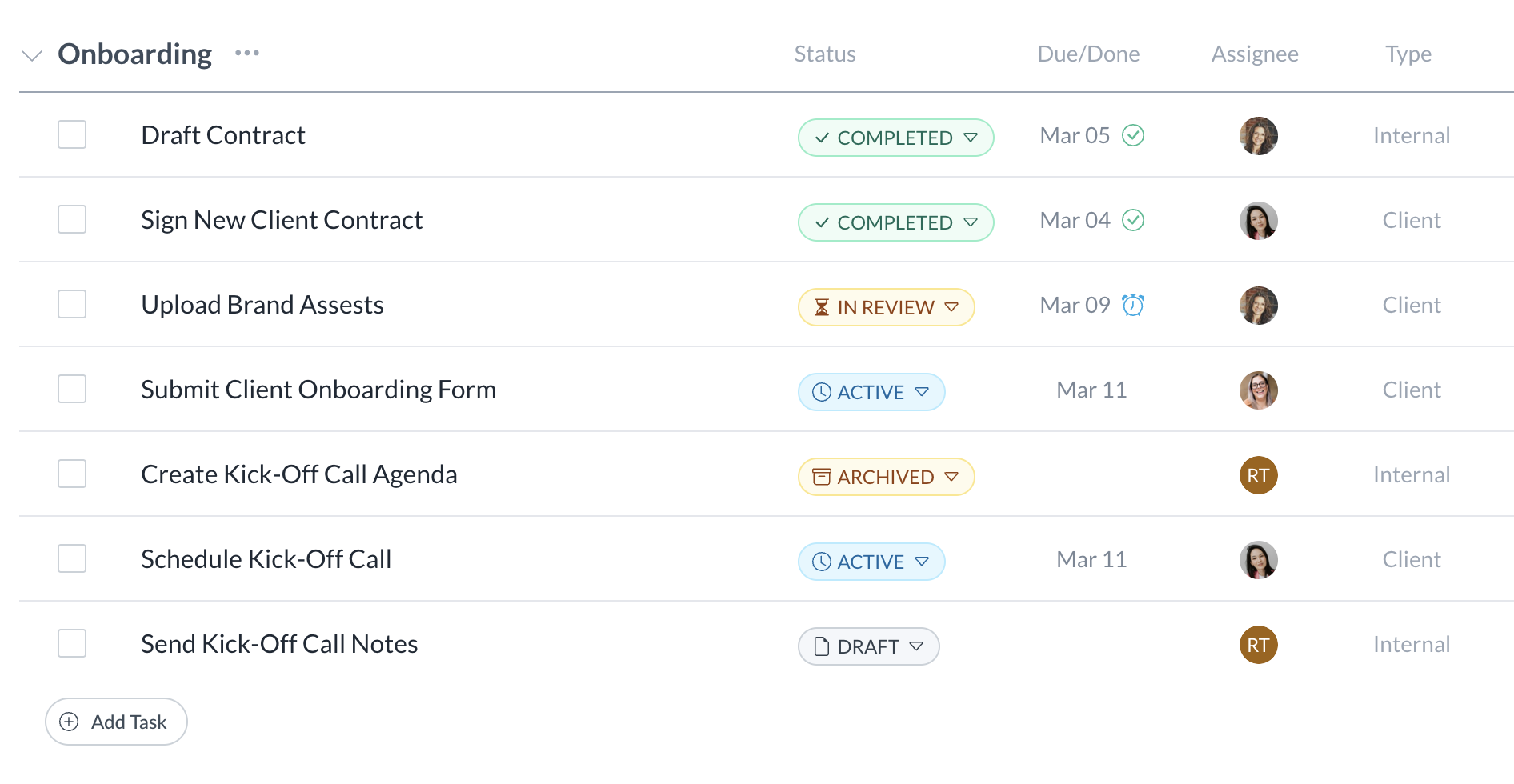Click the Onboarding three-dots options icon
Image resolution: width=1514 pixels, height=784 pixels.
pos(246,54)
